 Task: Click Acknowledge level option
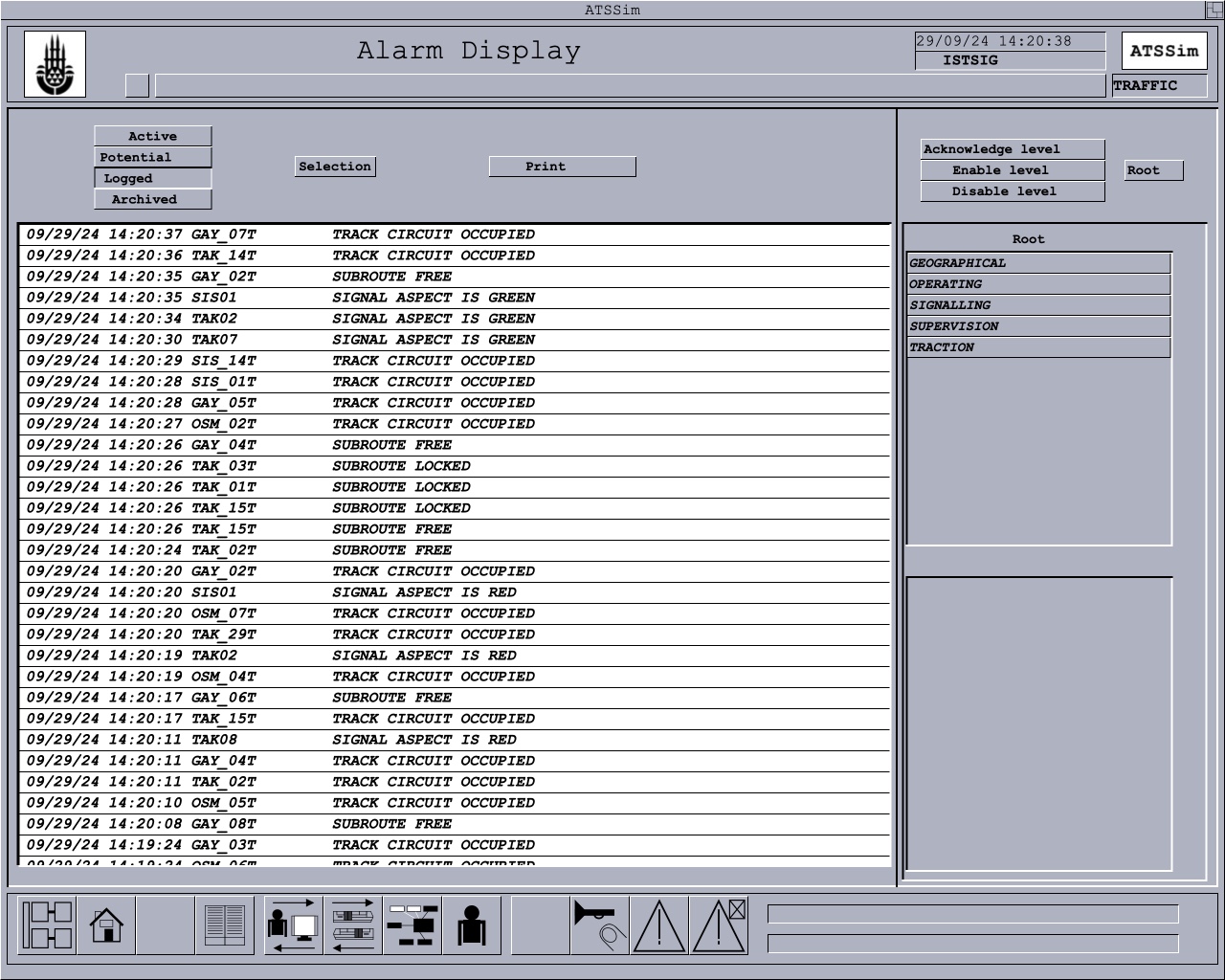click(x=1013, y=149)
